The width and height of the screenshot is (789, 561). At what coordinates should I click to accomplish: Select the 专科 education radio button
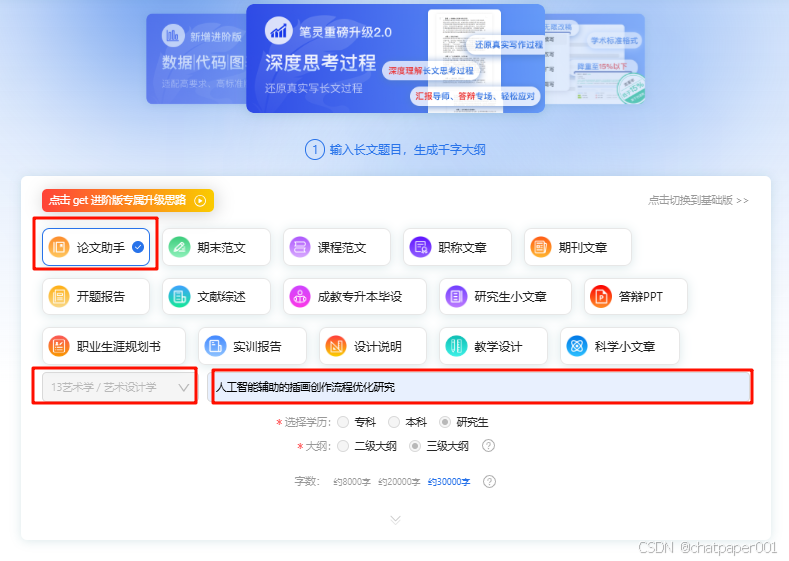343,422
